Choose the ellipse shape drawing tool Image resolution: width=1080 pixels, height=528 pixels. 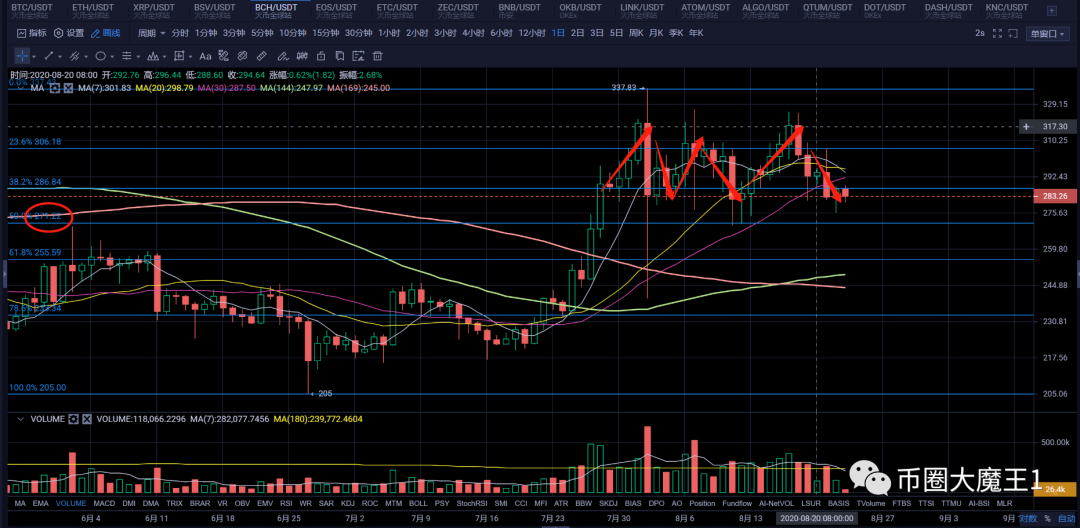102,55
